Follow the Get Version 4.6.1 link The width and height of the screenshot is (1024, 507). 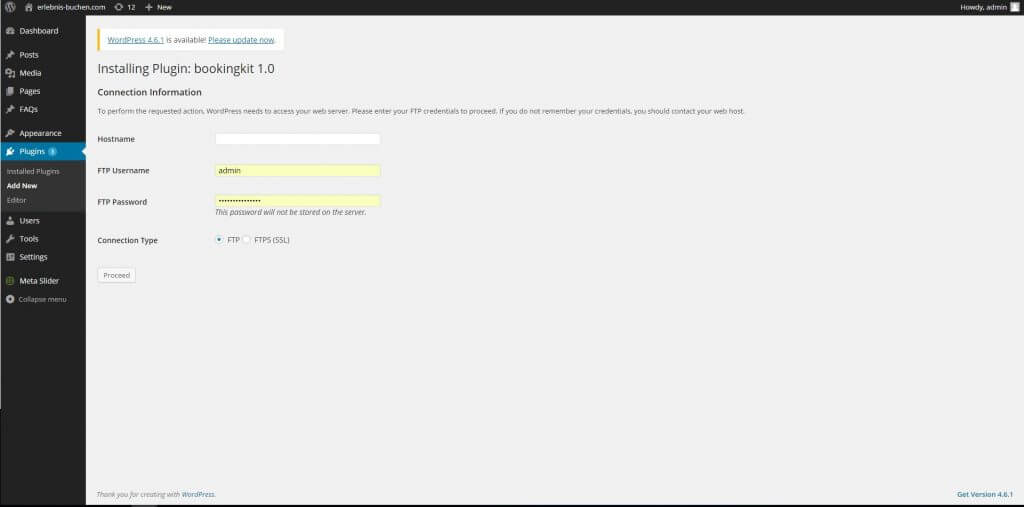[x=985, y=495]
